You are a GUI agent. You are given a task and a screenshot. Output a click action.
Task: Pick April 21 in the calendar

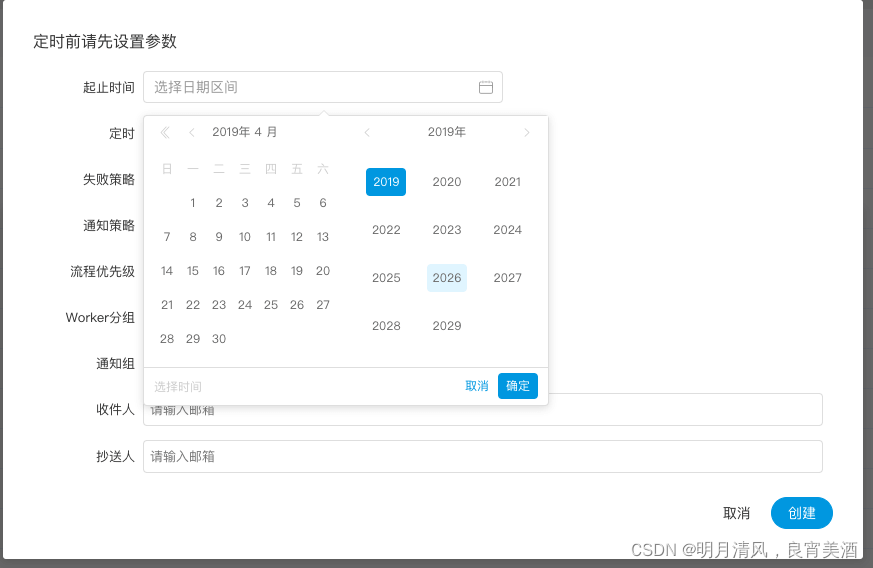coord(167,305)
